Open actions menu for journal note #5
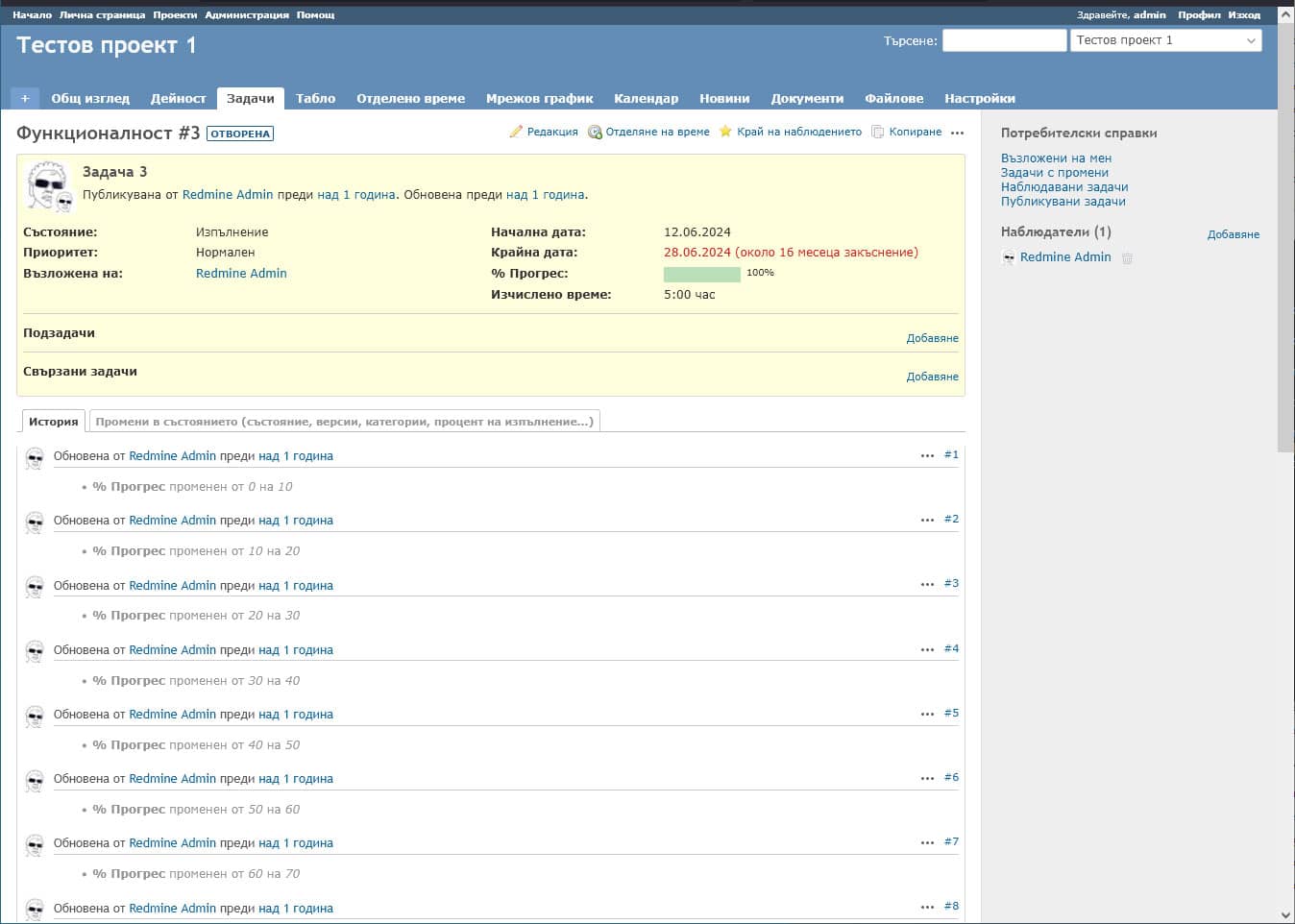The height and width of the screenshot is (924, 1295). tap(927, 714)
